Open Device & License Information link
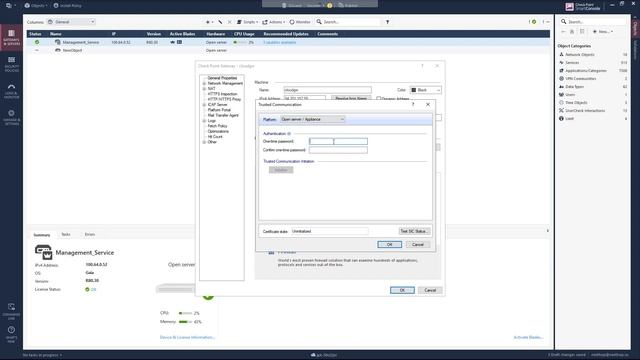Image resolution: width=640 pixels, height=360 pixels. coord(187,337)
